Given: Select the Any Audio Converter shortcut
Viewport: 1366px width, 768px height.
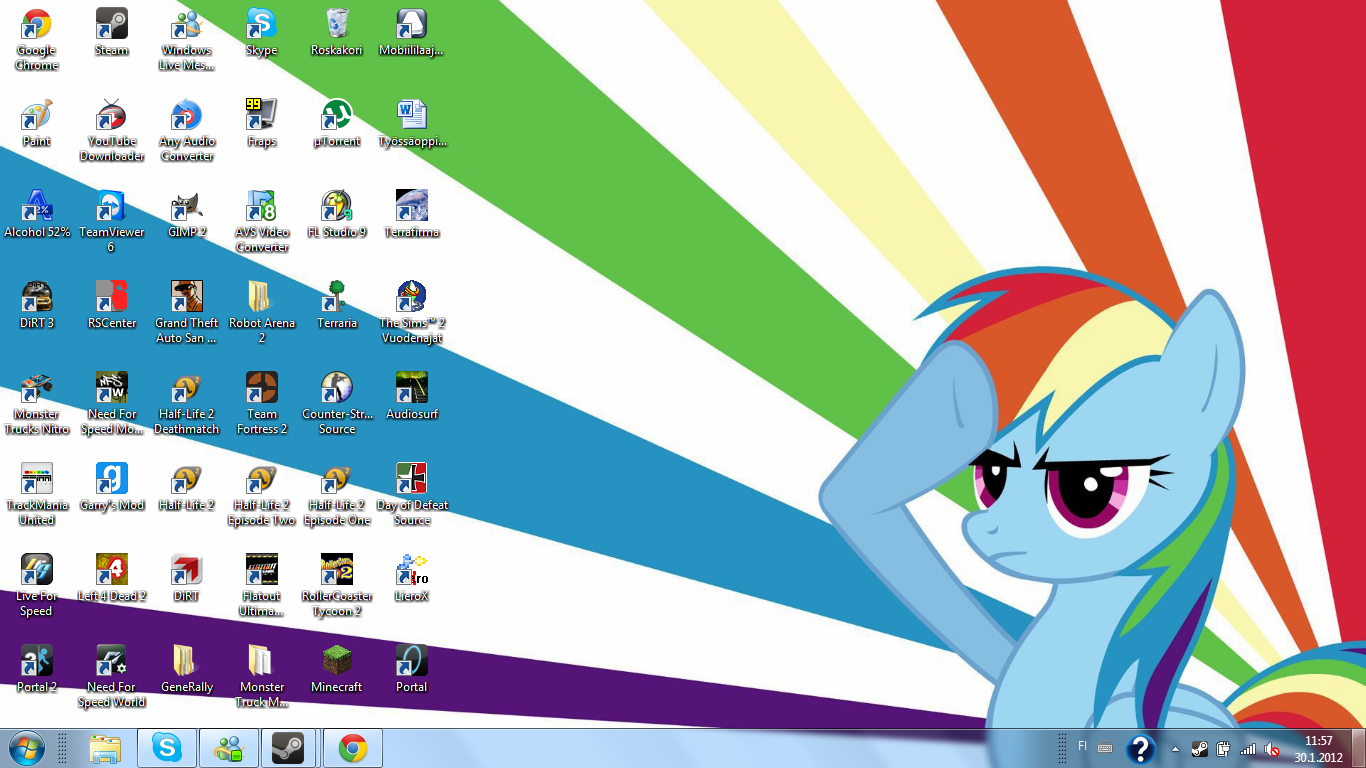Looking at the screenshot, I should point(187,131).
